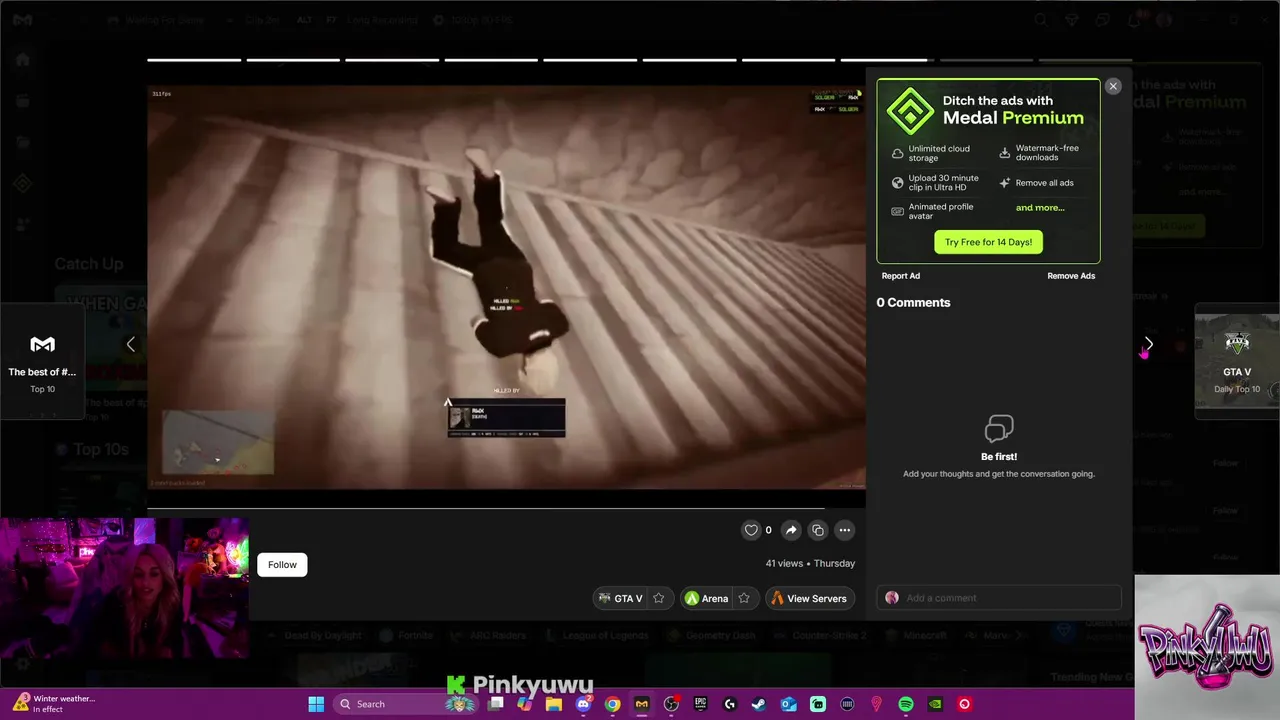Open Epic Games Launcher from the taskbar
The width and height of the screenshot is (1280, 720).
(701, 704)
